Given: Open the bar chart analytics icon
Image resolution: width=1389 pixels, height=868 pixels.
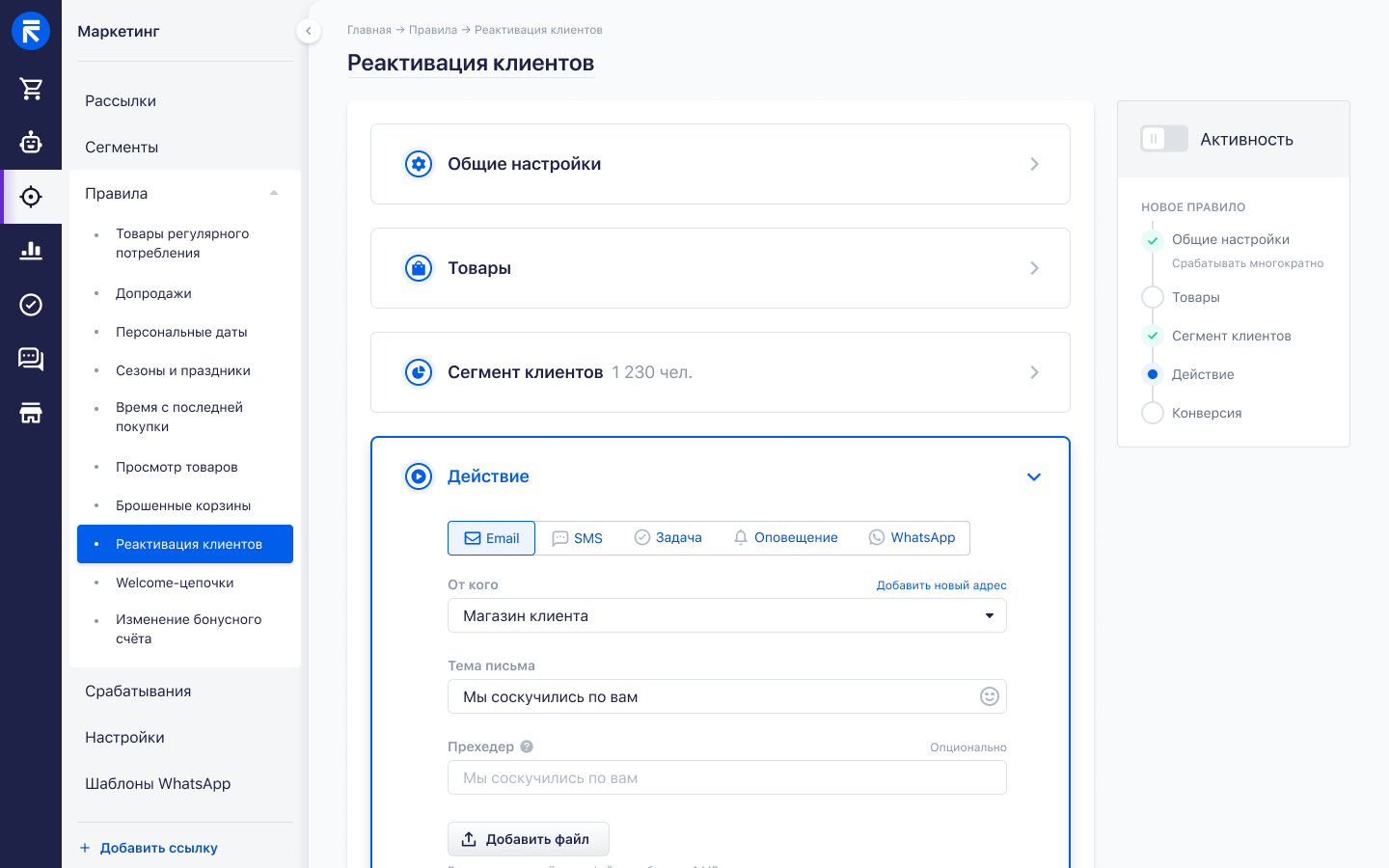Looking at the screenshot, I should coord(31,251).
